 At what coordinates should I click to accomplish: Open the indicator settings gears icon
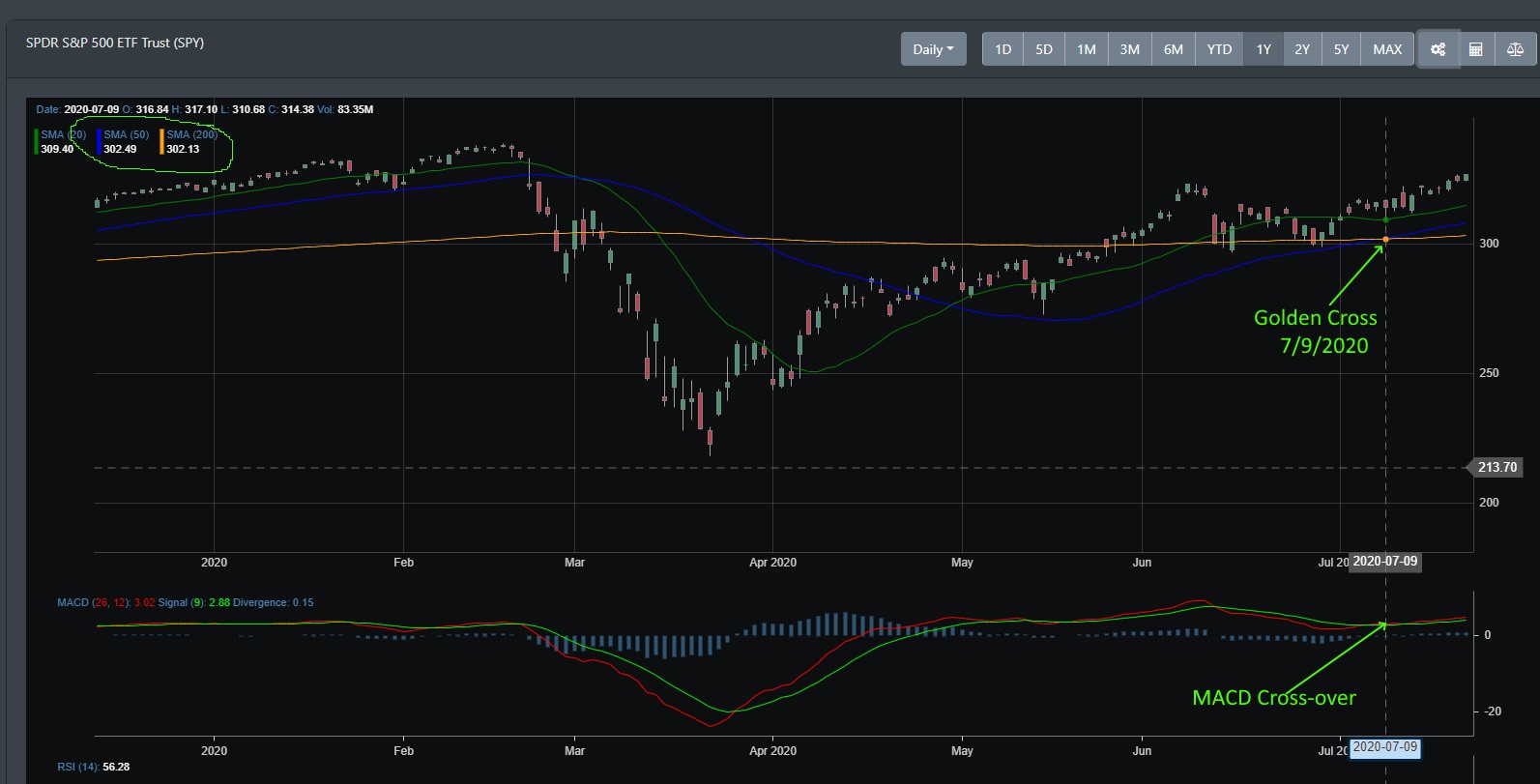click(1438, 49)
